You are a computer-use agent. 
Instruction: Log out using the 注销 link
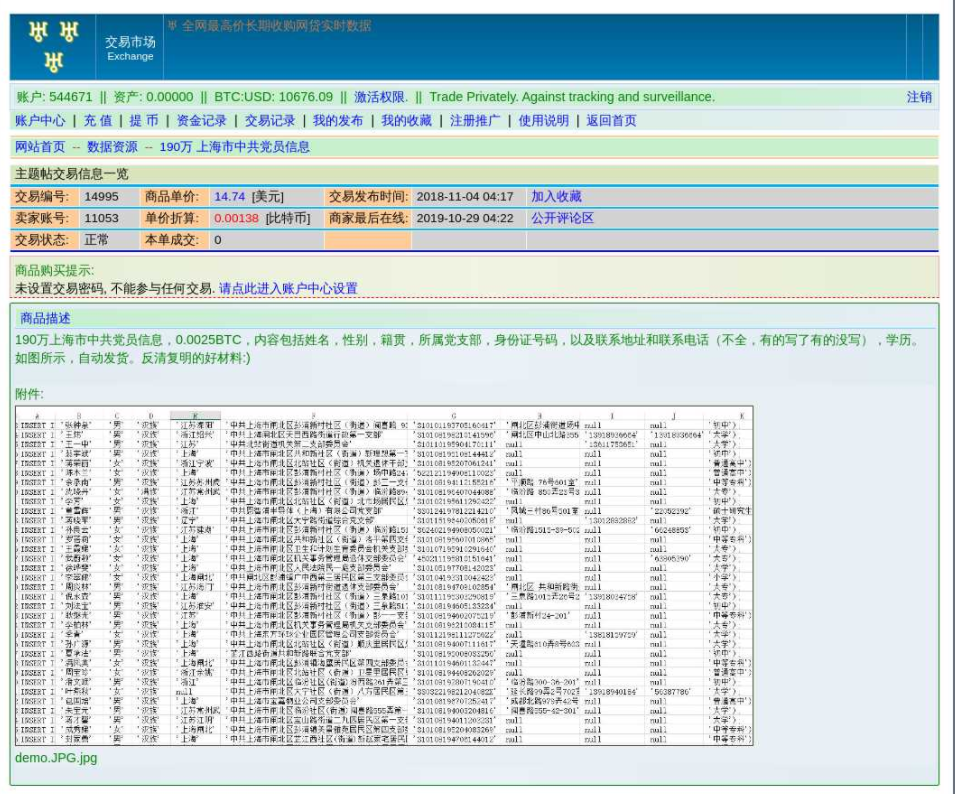coord(919,97)
